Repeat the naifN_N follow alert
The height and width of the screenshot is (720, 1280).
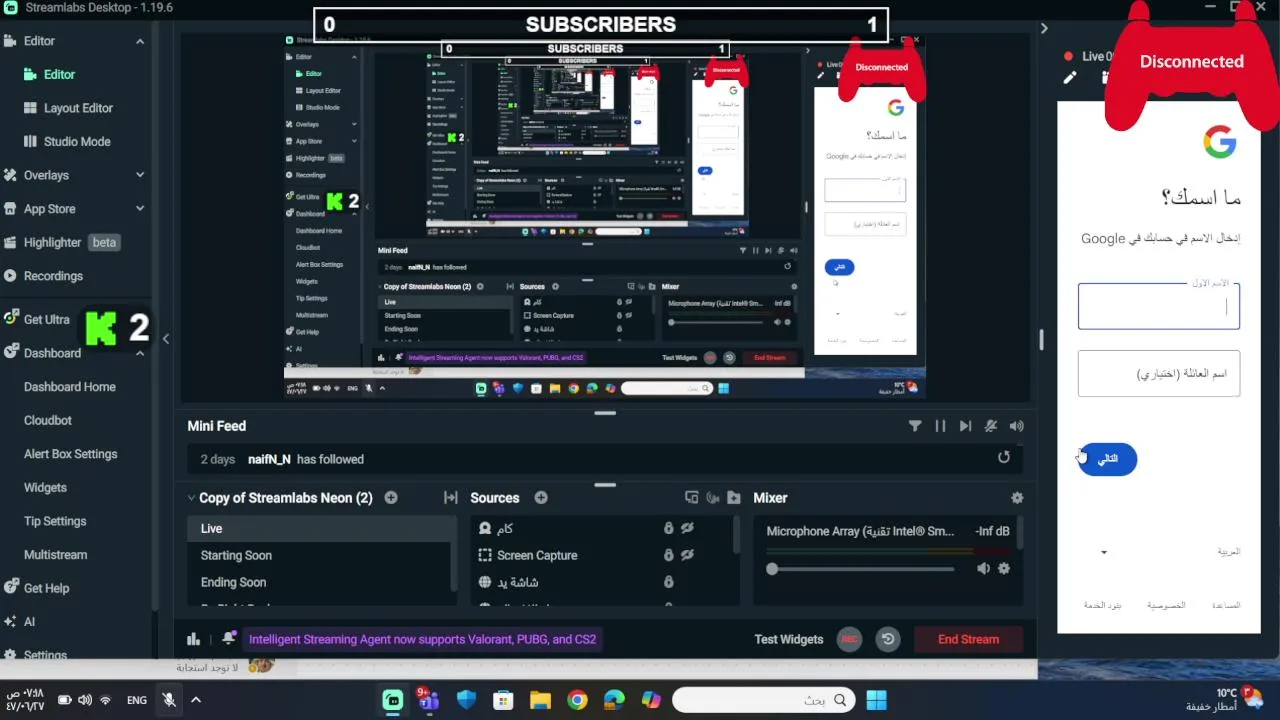pos(1004,457)
